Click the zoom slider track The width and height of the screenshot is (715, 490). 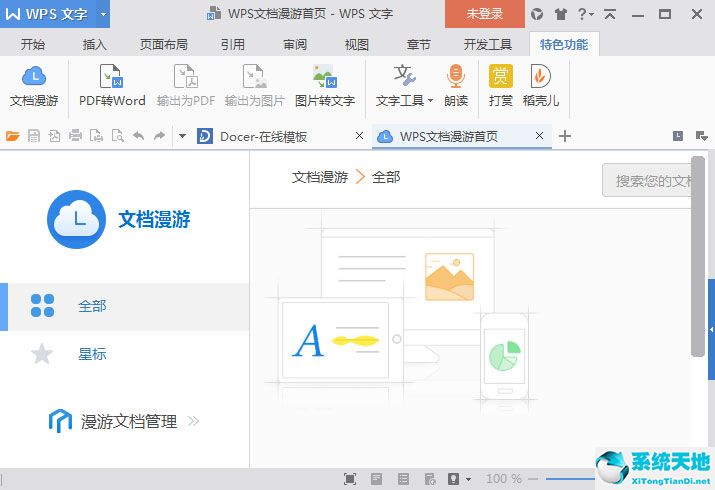tap(570, 479)
